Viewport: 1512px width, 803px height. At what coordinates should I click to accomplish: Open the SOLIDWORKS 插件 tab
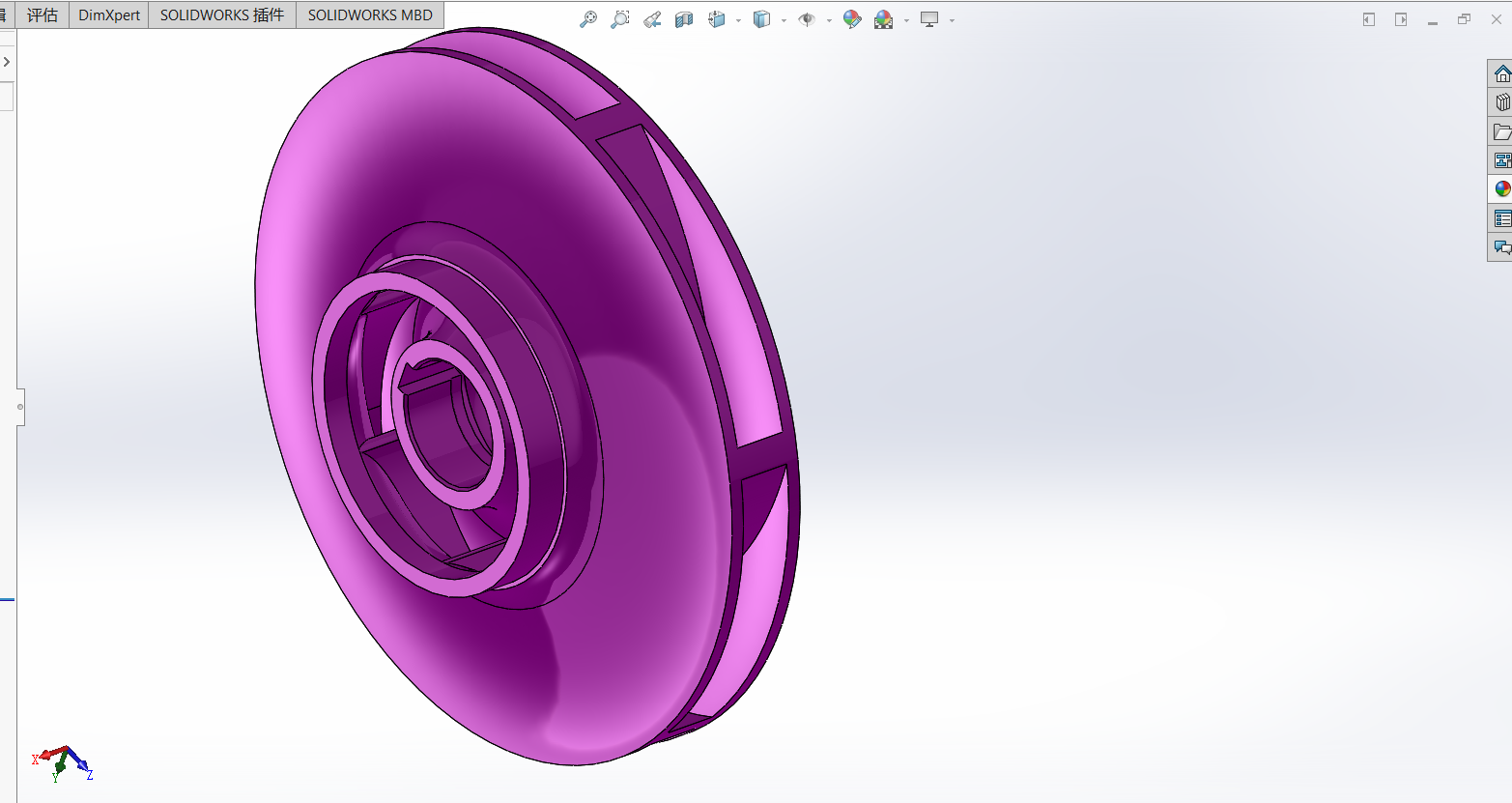point(222,14)
